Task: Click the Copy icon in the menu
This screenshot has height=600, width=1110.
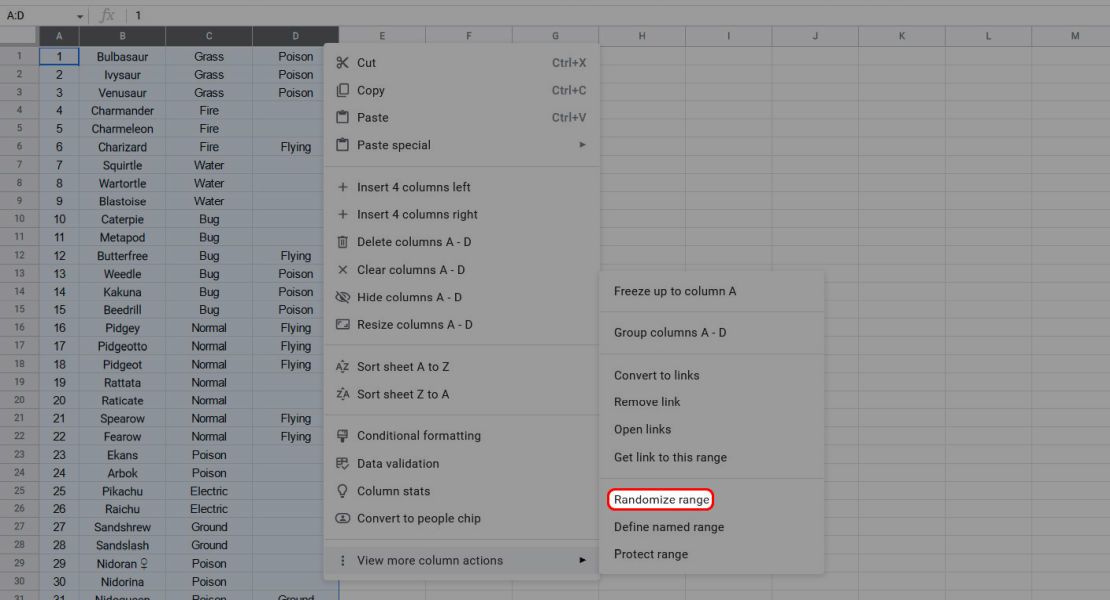Action: 342,90
